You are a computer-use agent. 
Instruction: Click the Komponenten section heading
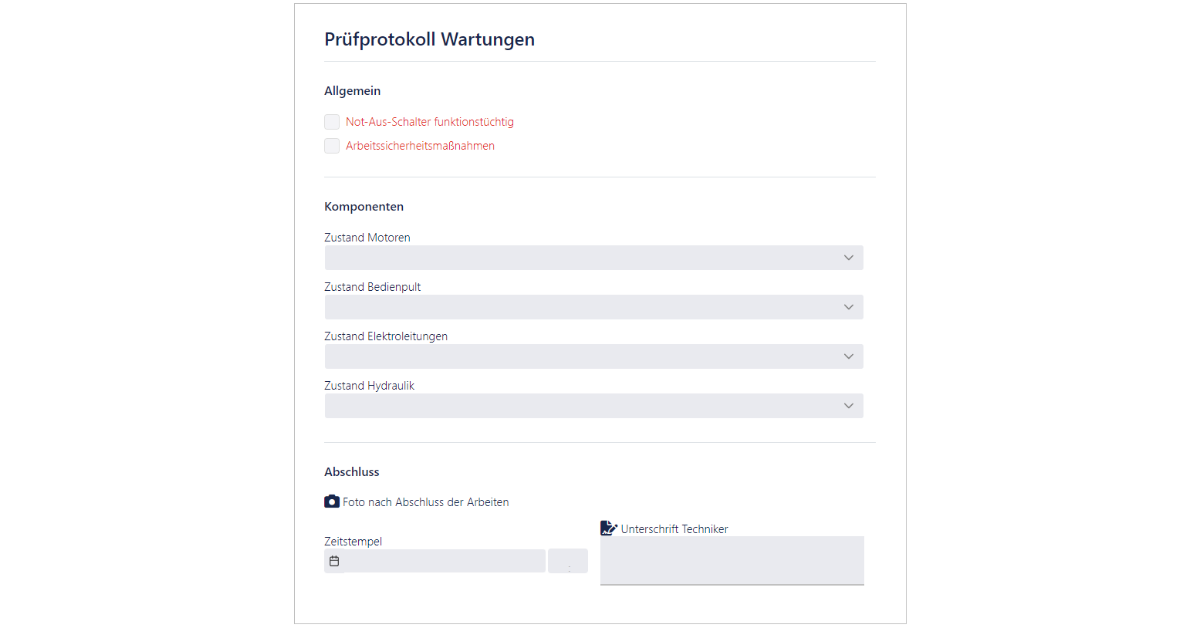tap(364, 207)
